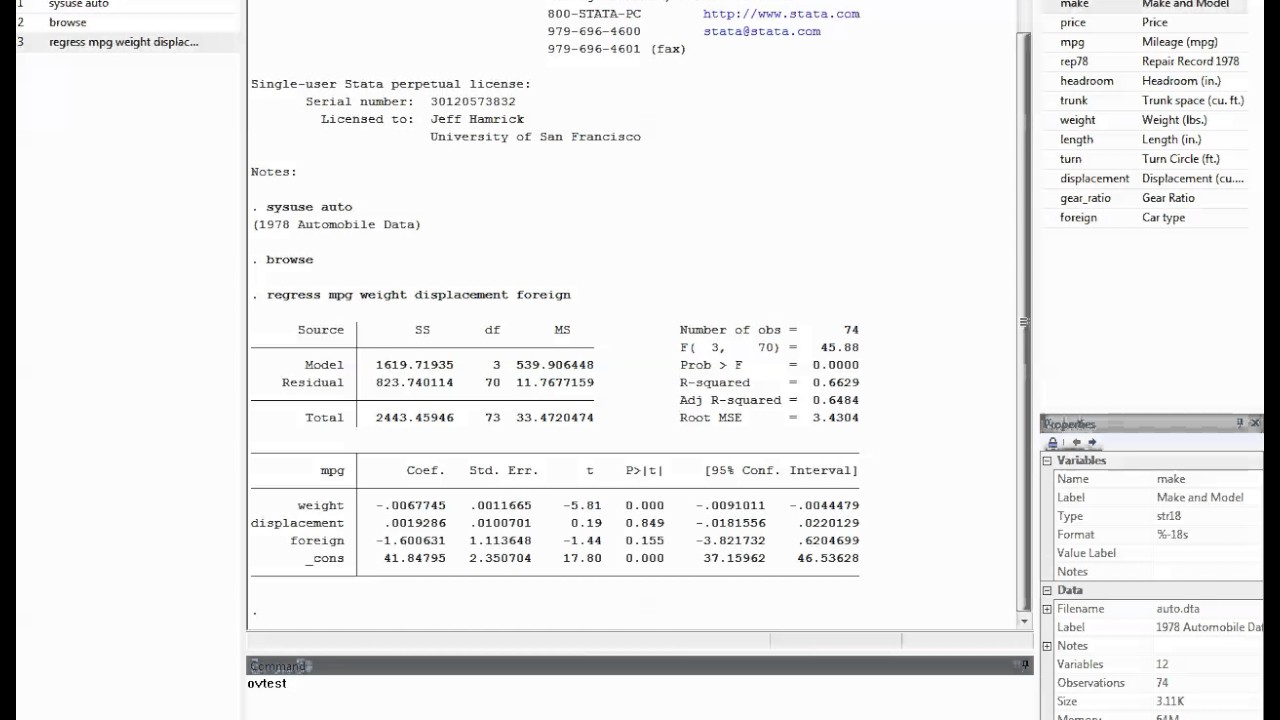This screenshot has height=720, width=1280.
Task: Pin the Properties panel with pushpin icon
Action: [1240, 423]
